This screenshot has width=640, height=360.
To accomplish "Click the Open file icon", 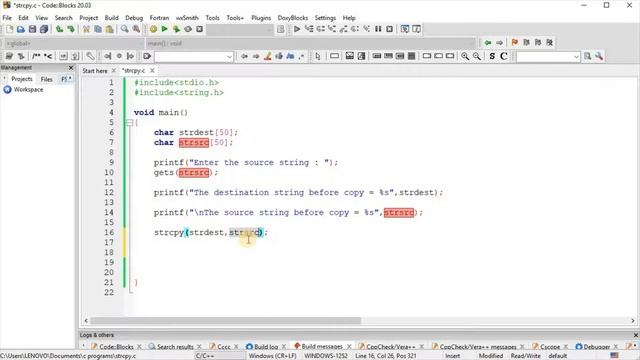I will (x=21, y=29).
